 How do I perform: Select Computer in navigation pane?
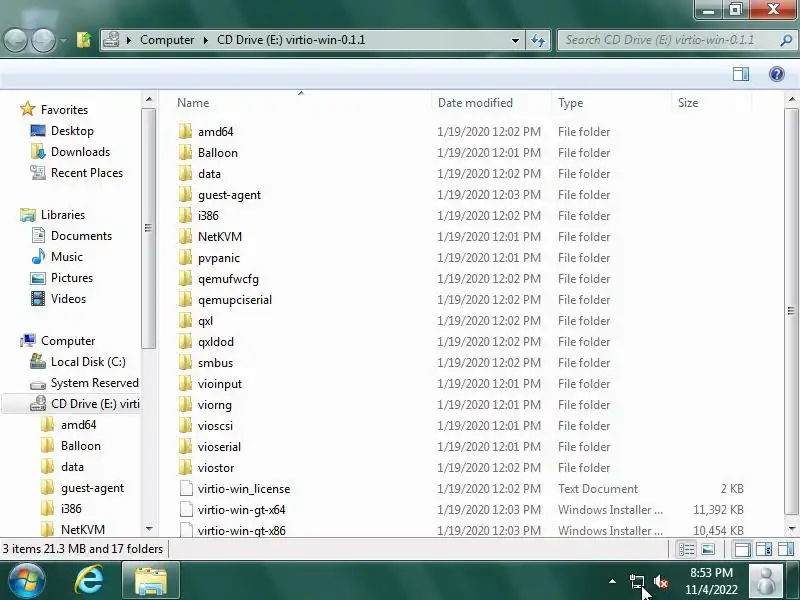click(68, 341)
